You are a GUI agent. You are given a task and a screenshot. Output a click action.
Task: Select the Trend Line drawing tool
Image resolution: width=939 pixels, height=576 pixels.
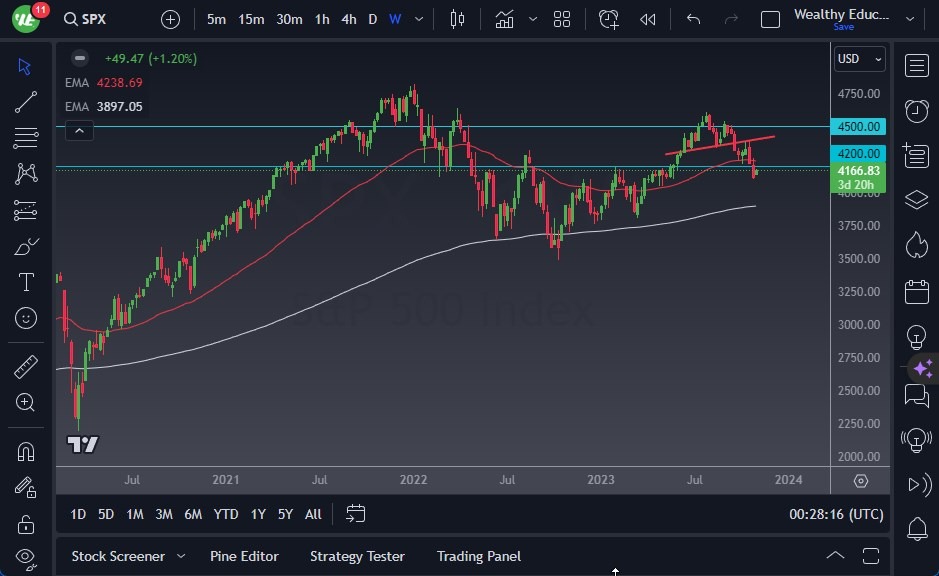(x=25, y=101)
